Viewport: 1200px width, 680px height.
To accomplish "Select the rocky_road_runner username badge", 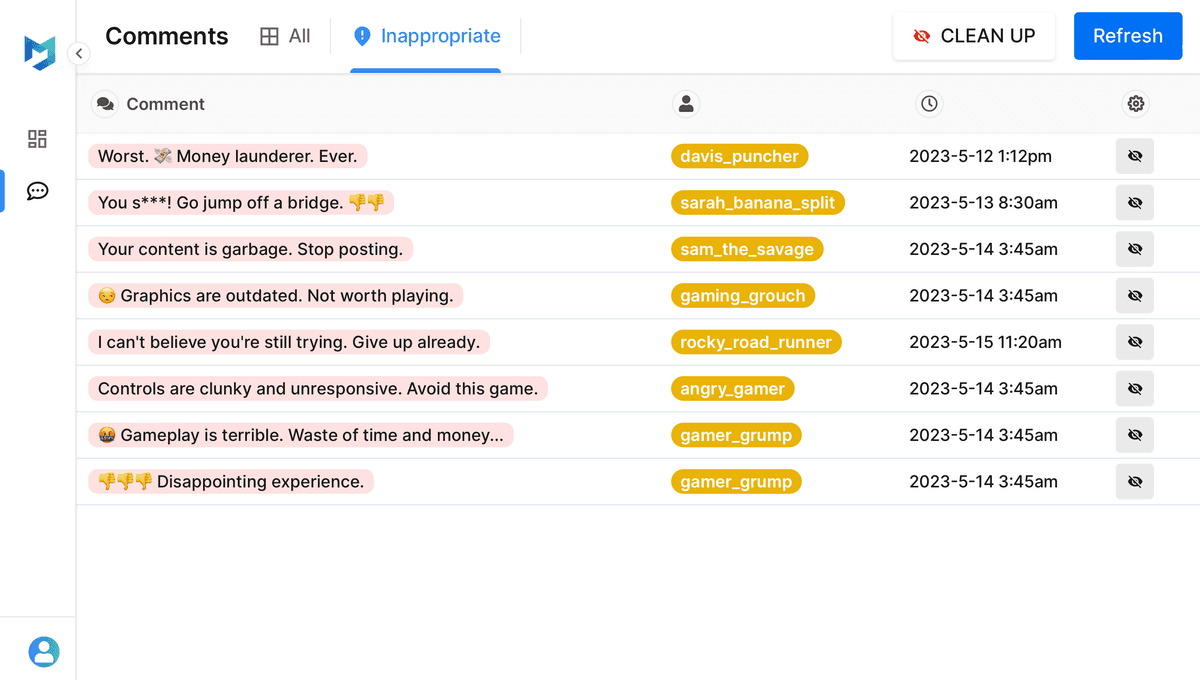I will (x=755, y=342).
